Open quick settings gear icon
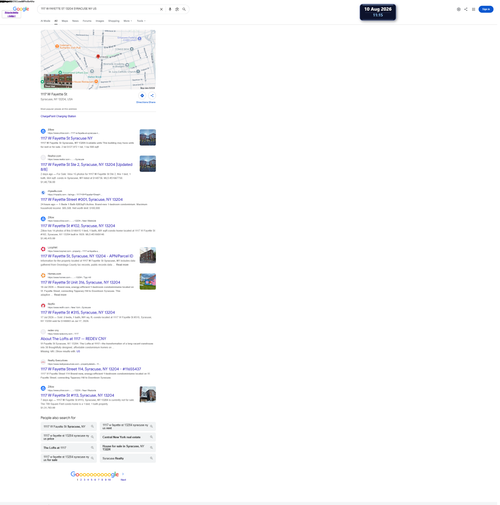Image resolution: width=500 pixels, height=505 pixels. tap(459, 9)
